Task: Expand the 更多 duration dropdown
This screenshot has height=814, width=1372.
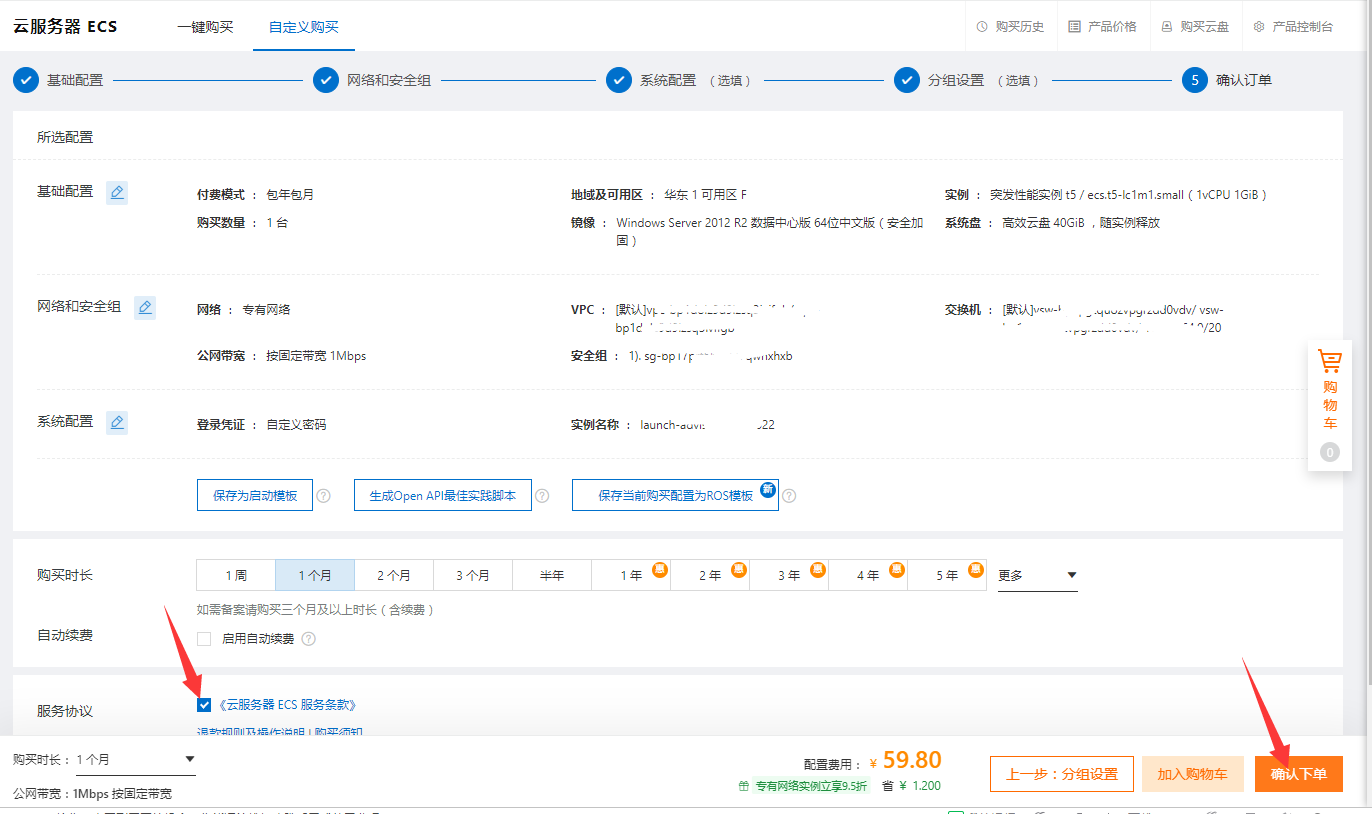Action: click(1037, 575)
